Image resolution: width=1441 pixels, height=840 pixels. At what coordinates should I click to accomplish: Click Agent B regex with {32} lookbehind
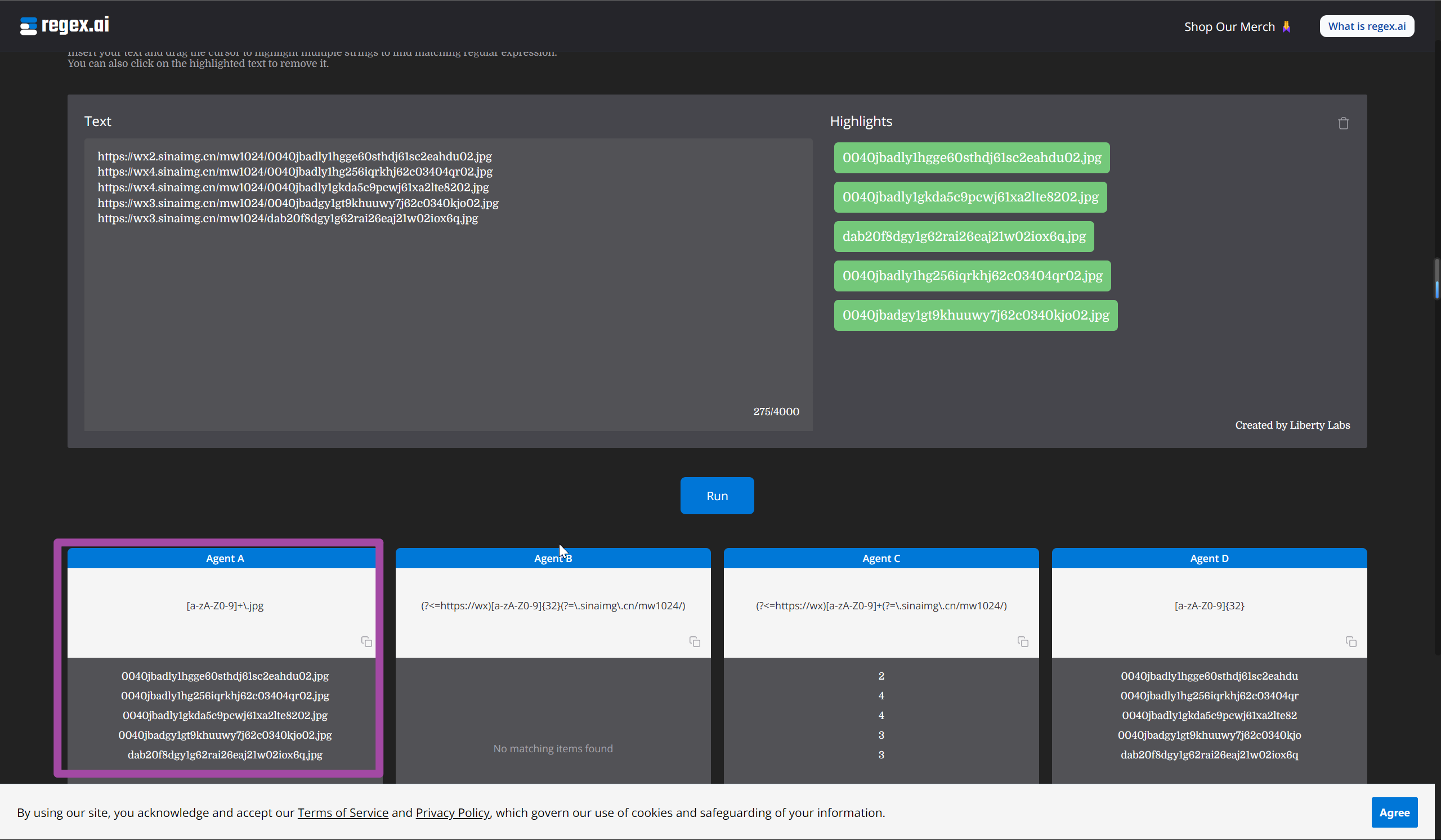point(553,606)
